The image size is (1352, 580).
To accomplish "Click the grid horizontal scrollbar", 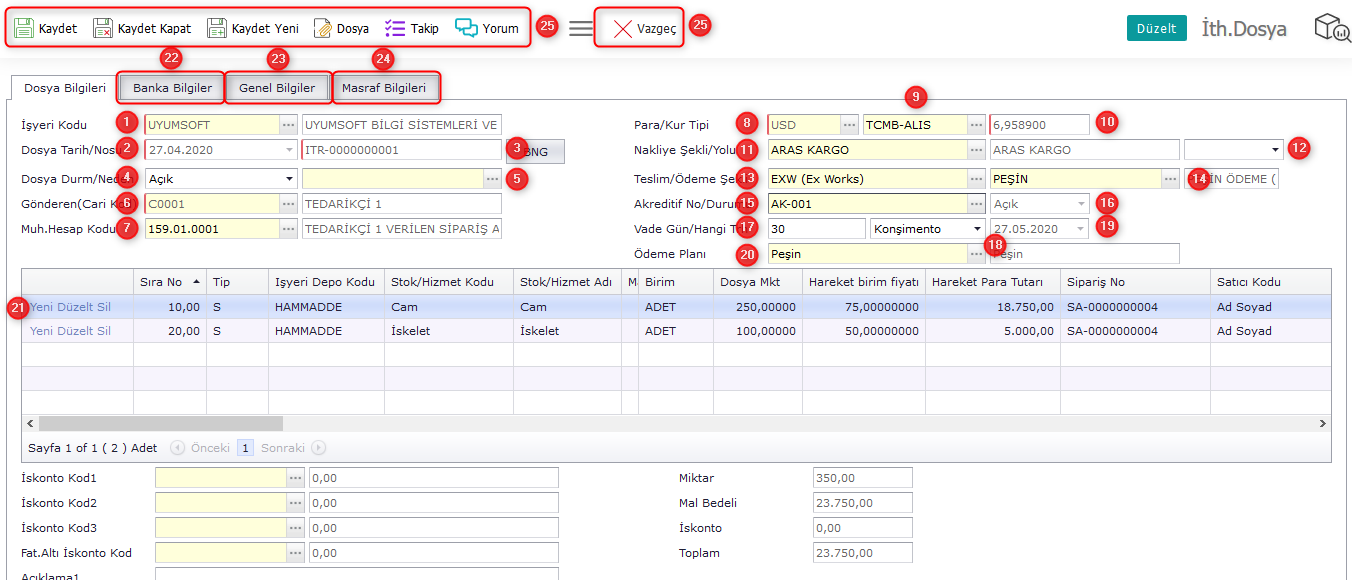I will coord(160,424).
